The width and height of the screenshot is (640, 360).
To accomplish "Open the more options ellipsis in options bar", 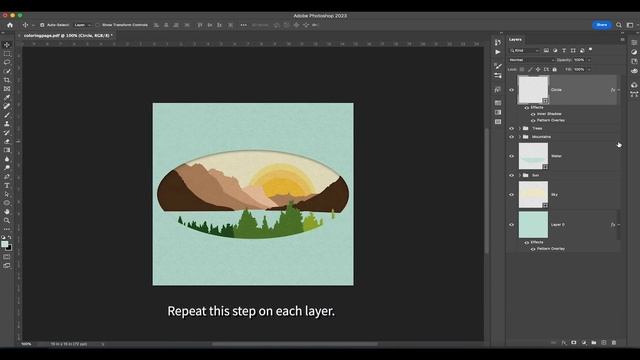I will click(x=243, y=25).
